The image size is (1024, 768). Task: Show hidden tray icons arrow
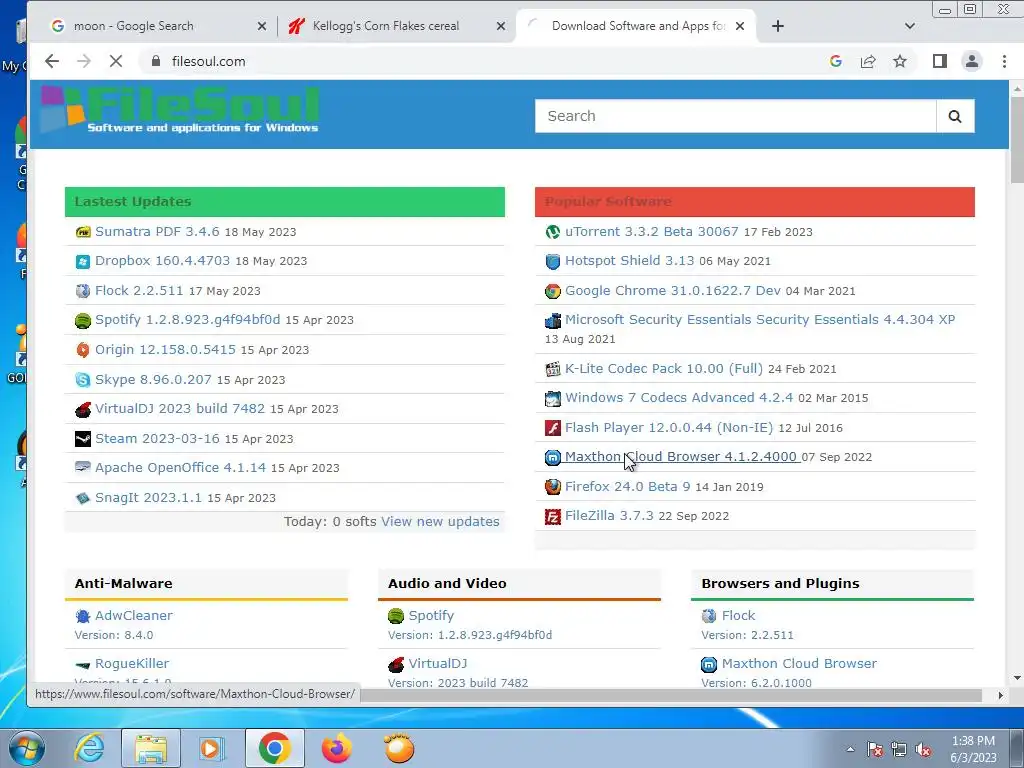[x=850, y=749]
